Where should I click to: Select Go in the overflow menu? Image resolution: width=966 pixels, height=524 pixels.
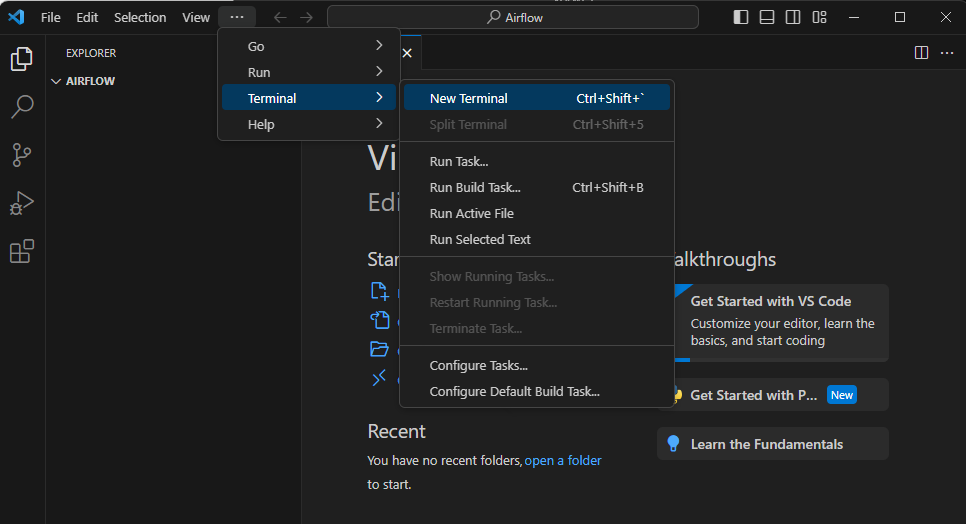tap(309, 46)
